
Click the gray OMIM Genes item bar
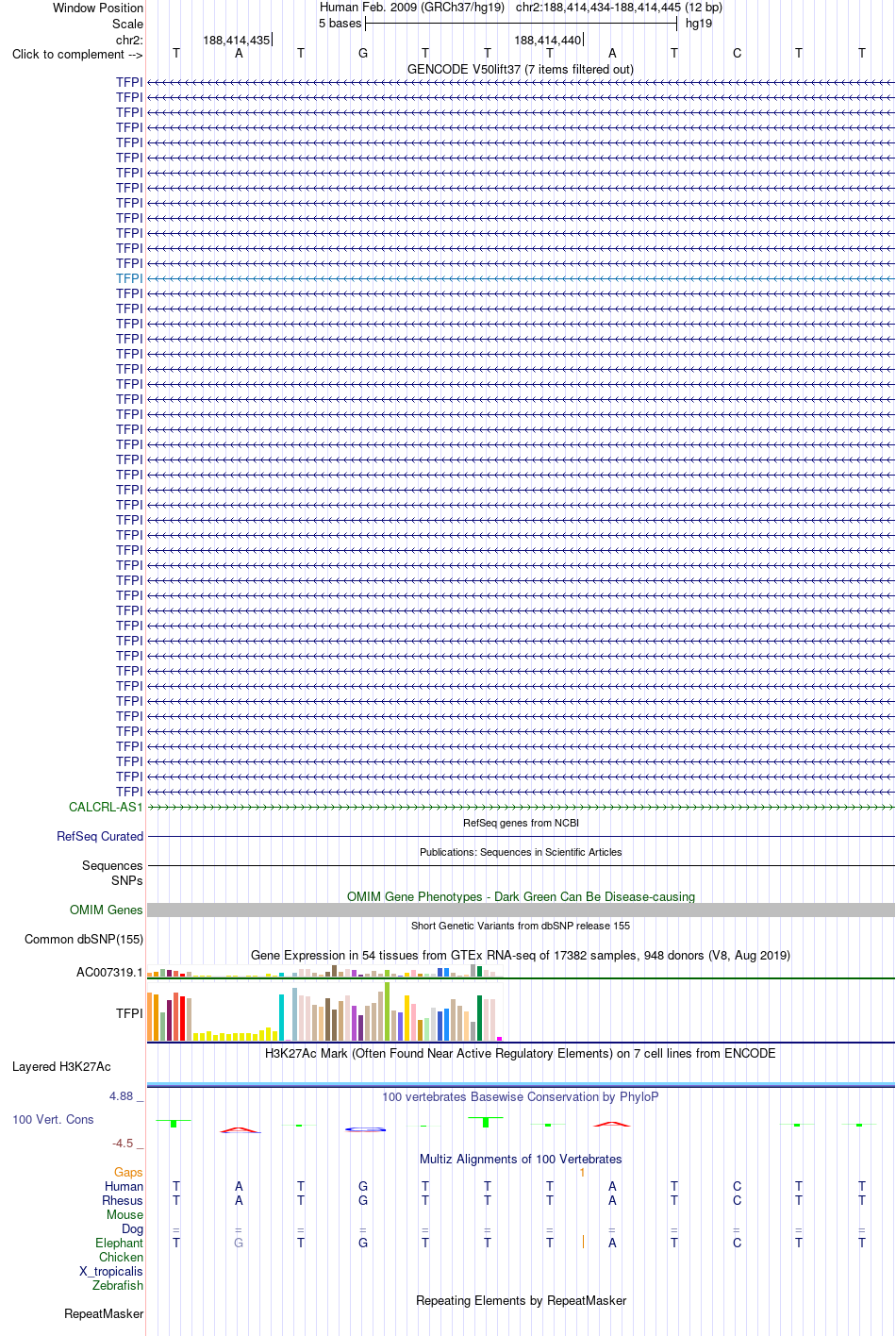tap(521, 910)
